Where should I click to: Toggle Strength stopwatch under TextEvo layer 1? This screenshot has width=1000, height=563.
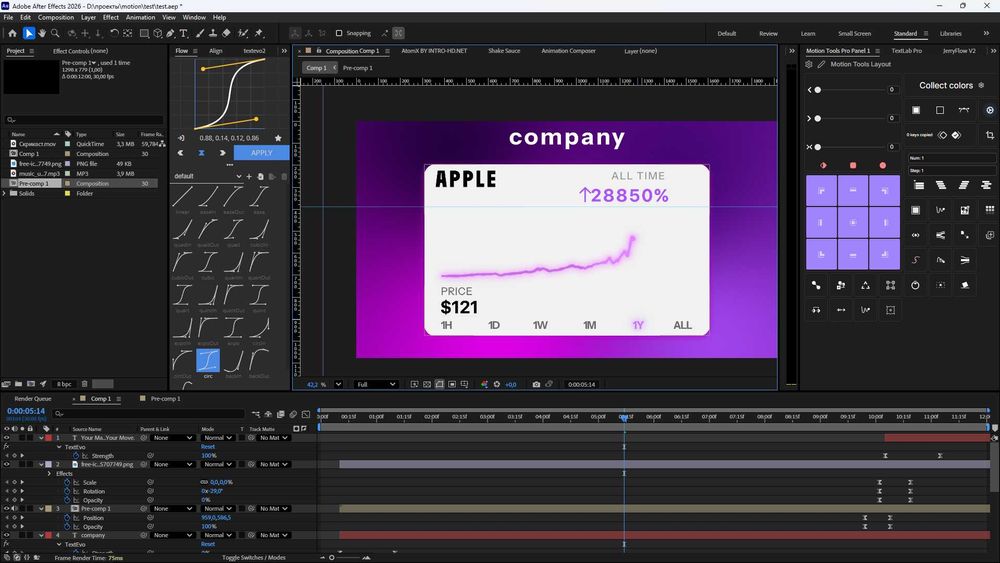pyautogui.click(x=76, y=456)
